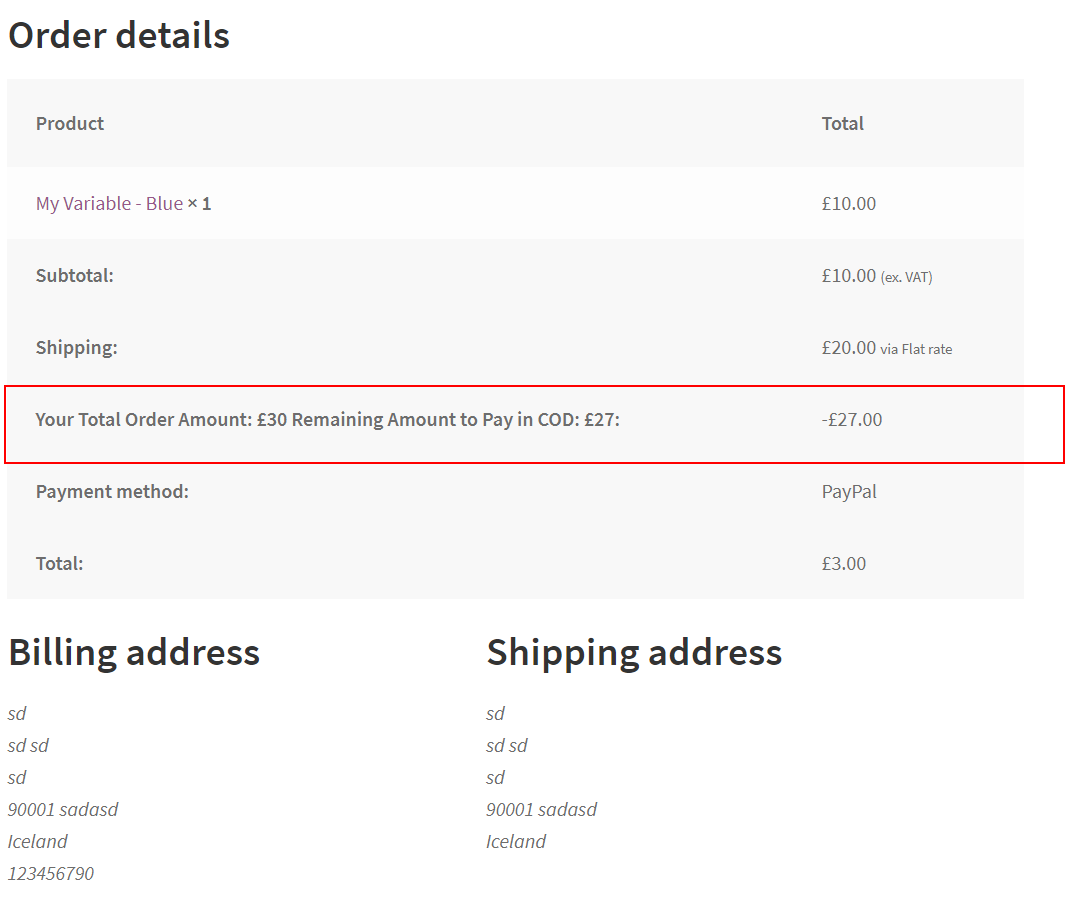Image resolution: width=1068 pixels, height=902 pixels.
Task: Open the My Variable - Blue product link
Action: pyautogui.click(x=110, y=204)
